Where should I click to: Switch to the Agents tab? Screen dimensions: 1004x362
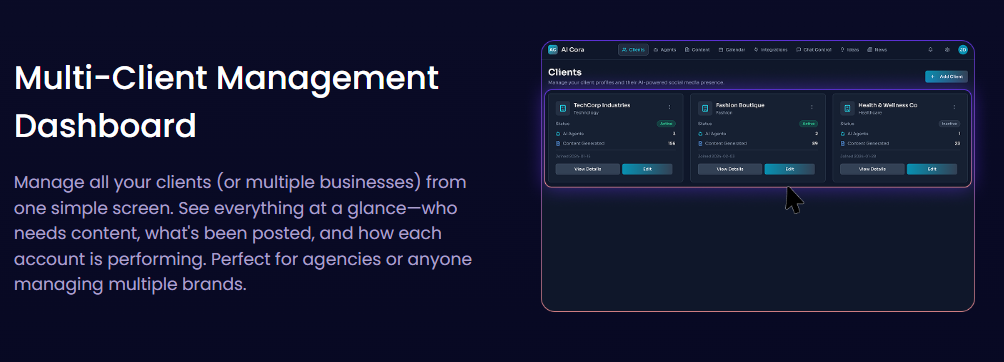665,49
